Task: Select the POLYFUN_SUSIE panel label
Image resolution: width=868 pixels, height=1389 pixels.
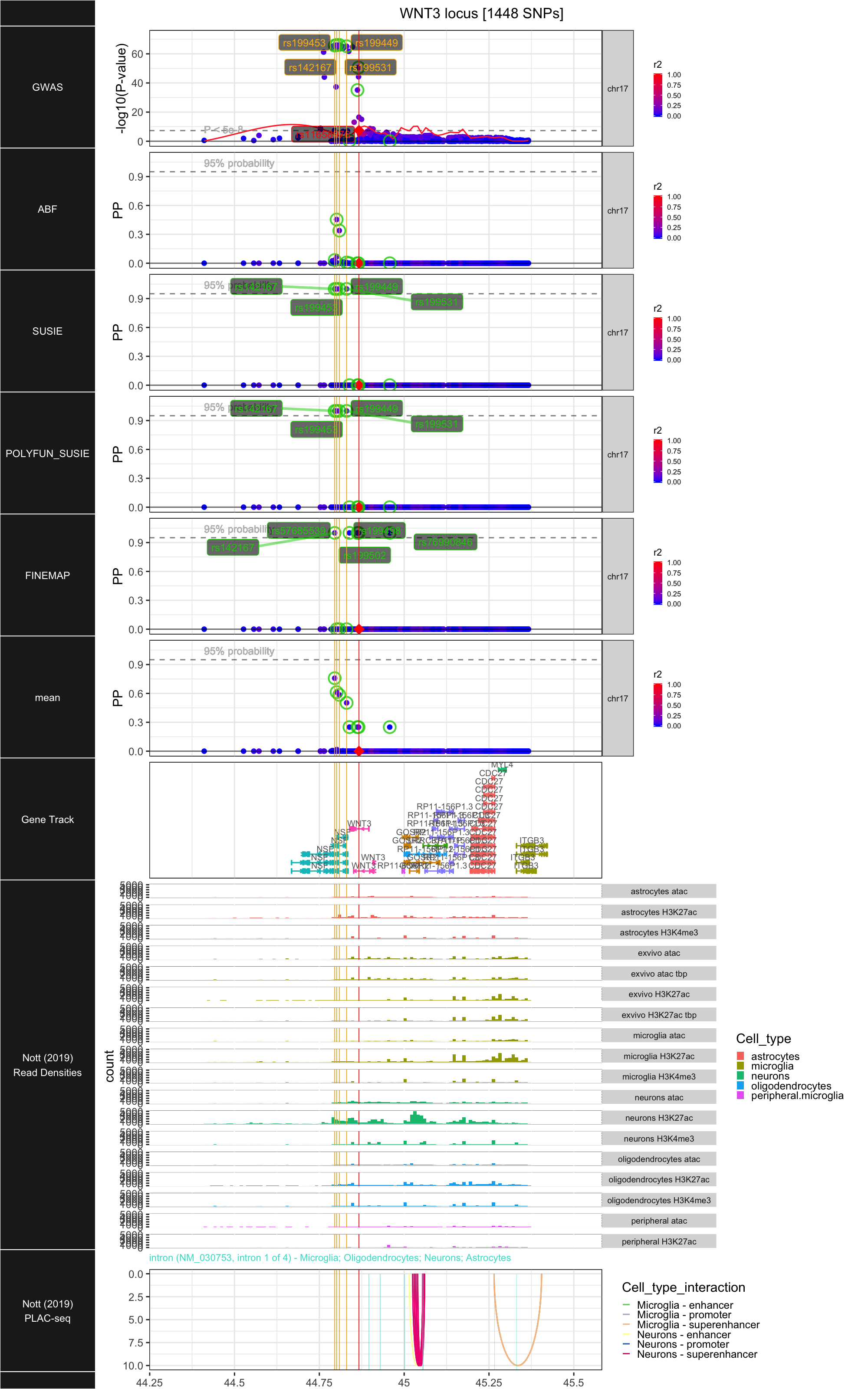Action: (48, 454)
